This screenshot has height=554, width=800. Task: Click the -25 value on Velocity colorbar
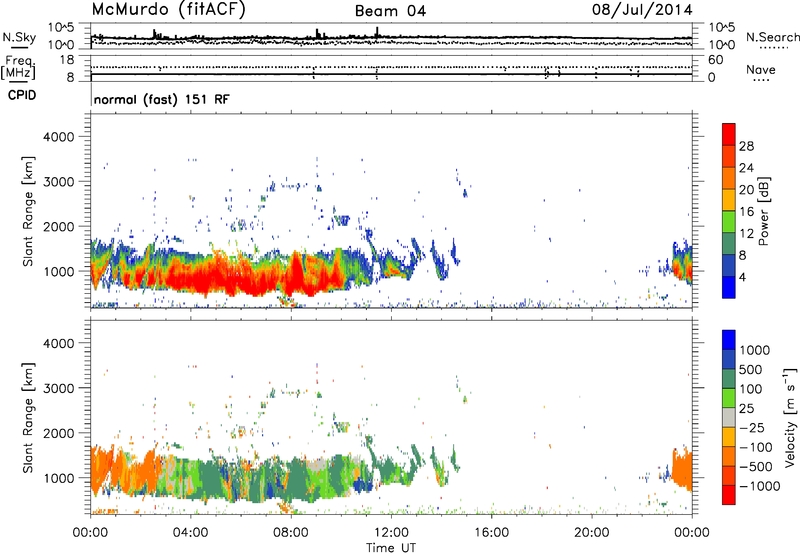[751, 428]
